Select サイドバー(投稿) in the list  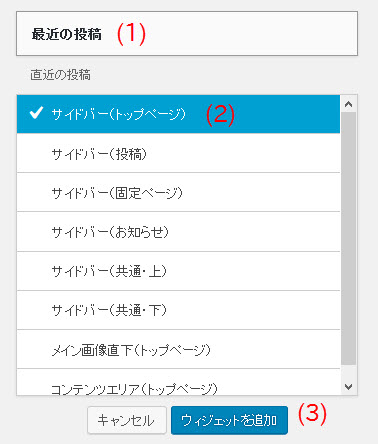pyautogui.click(x=178, y=153)
